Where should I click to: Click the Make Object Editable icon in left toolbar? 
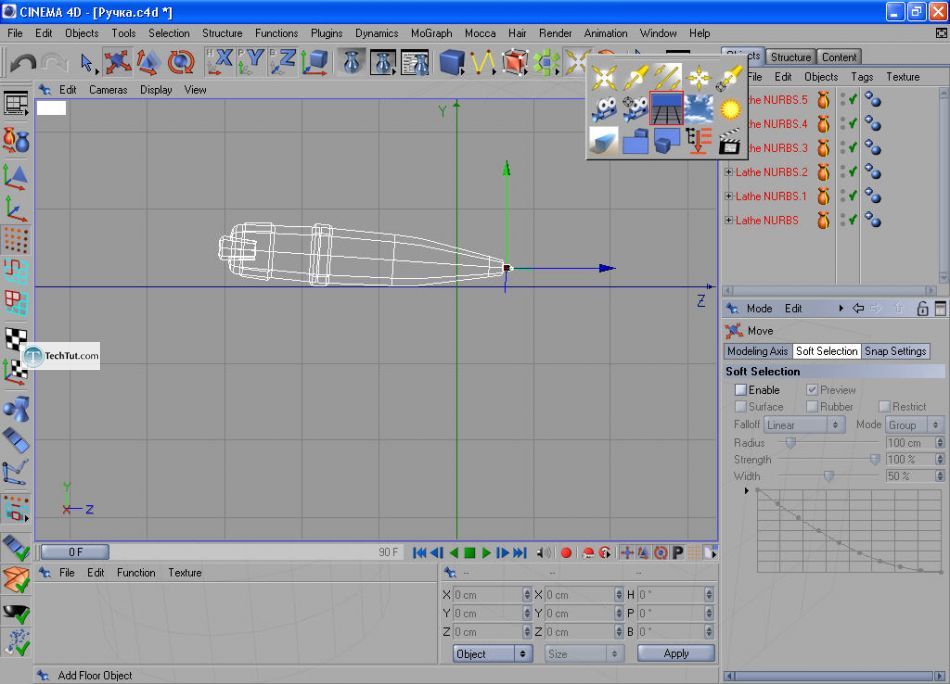16,140
